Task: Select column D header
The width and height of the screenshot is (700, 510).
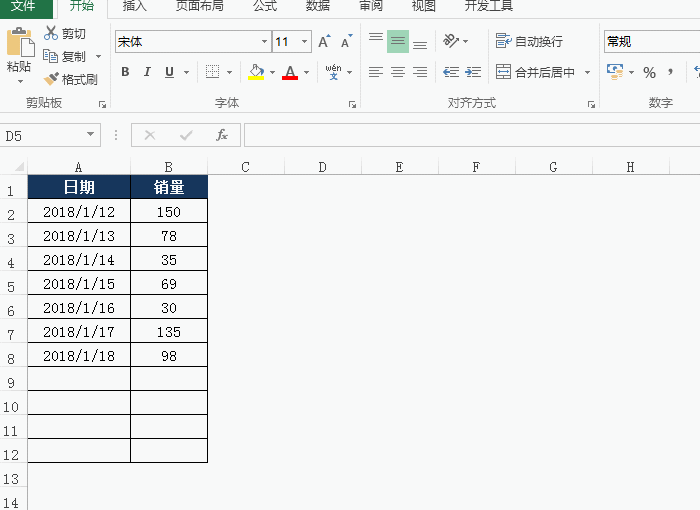Action: point(322,167)
